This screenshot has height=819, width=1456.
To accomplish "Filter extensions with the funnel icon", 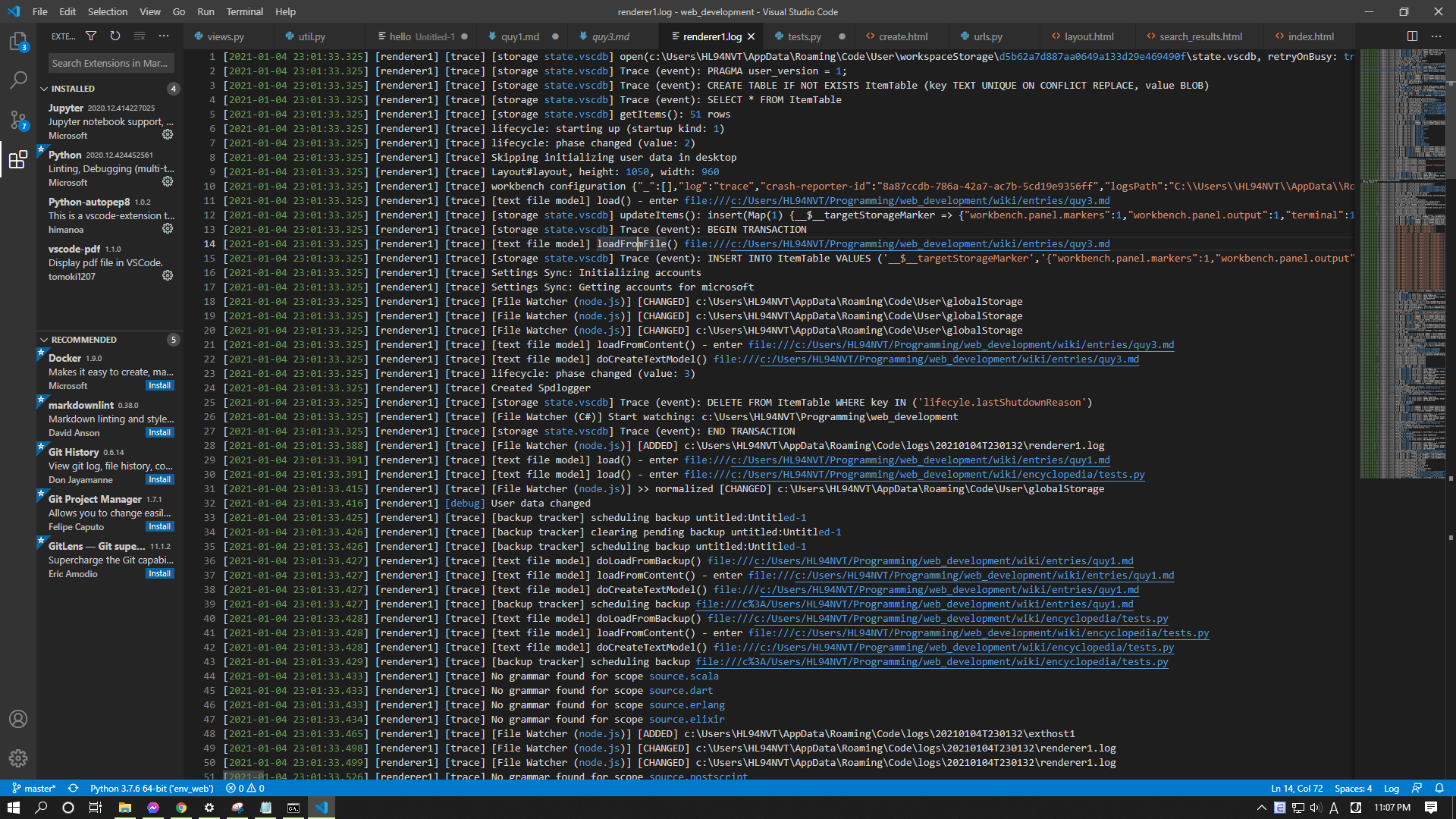I will click(91, 36).
